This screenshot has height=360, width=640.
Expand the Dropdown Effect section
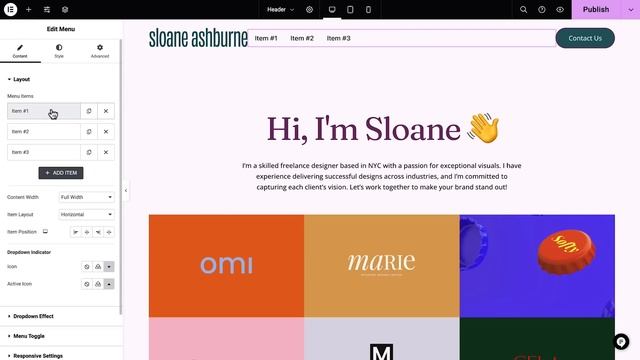pos(60,316)
